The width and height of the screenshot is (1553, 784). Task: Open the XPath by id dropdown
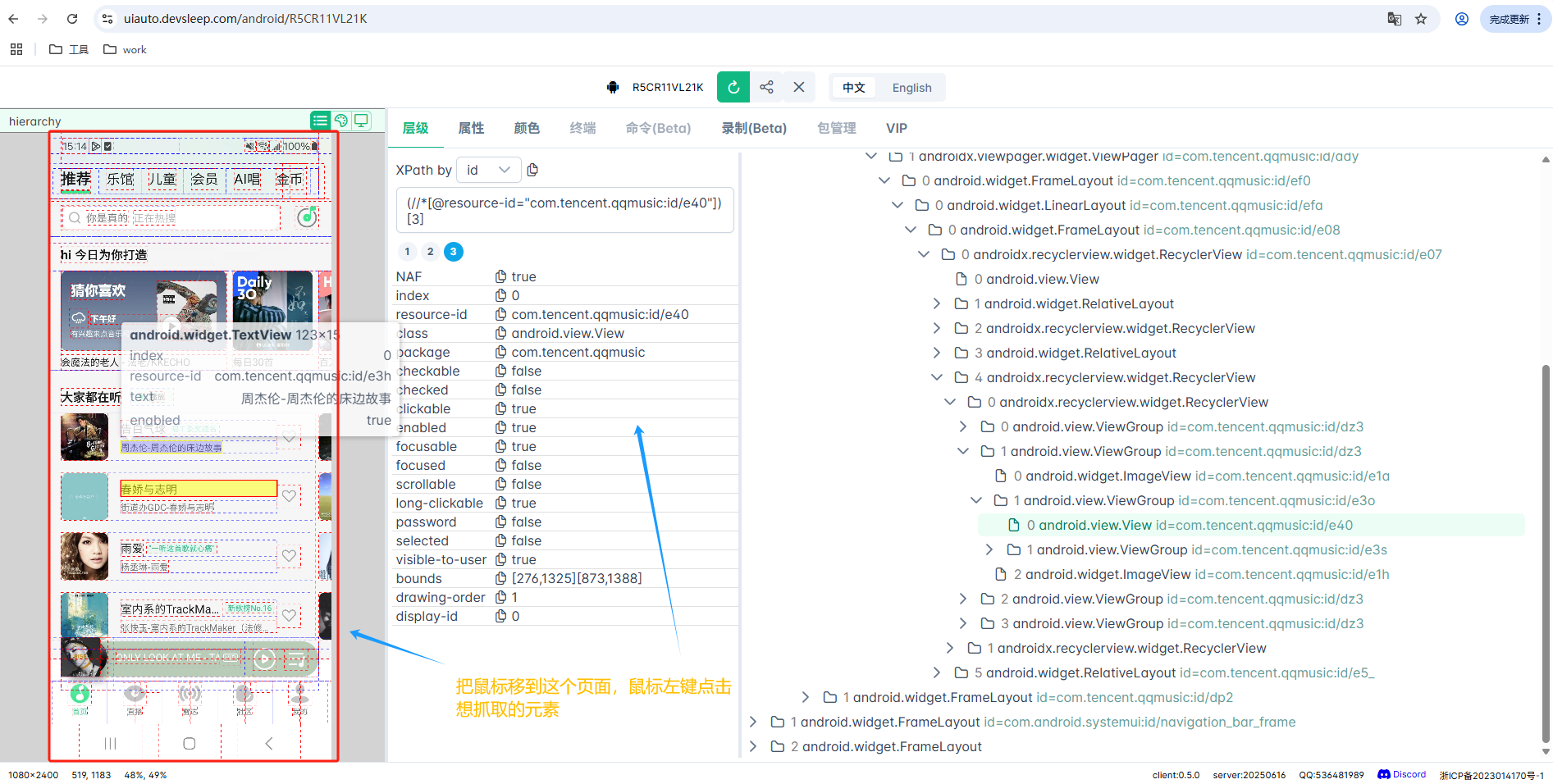pyautogui.click(x=489, y=170)
